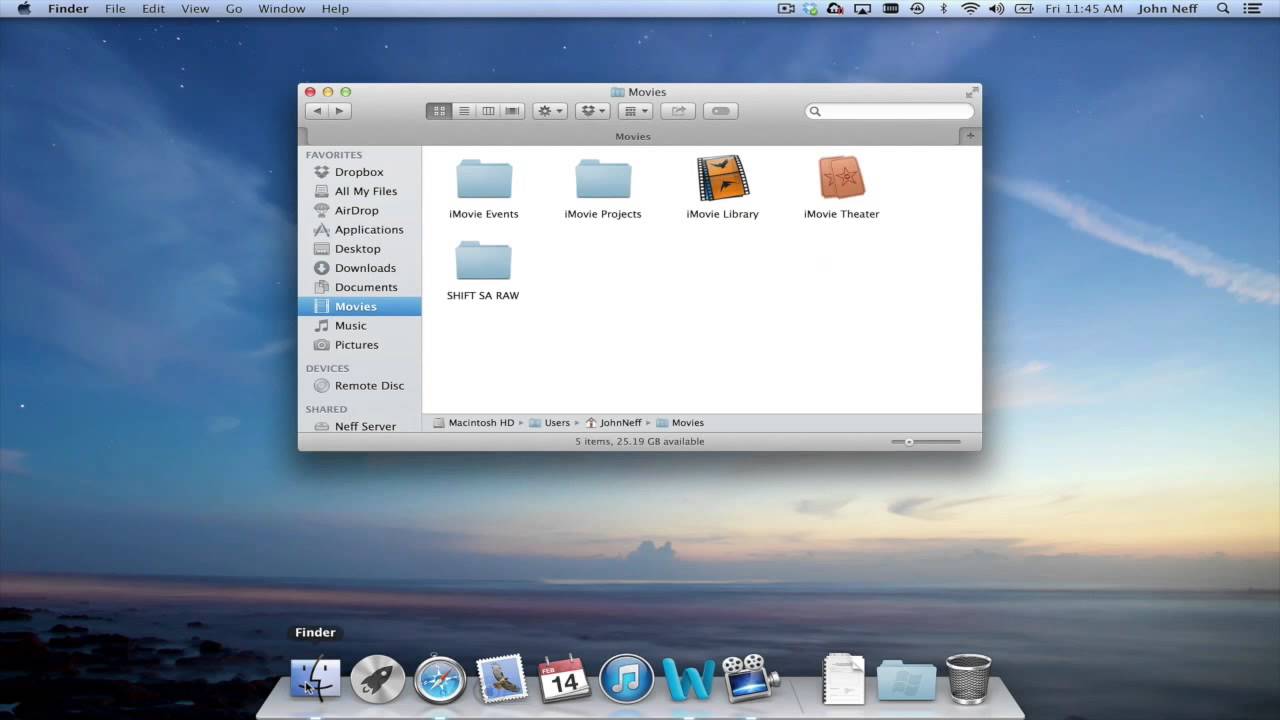
Task: Select Movies in the sidebar
Action: coord(359,306)
